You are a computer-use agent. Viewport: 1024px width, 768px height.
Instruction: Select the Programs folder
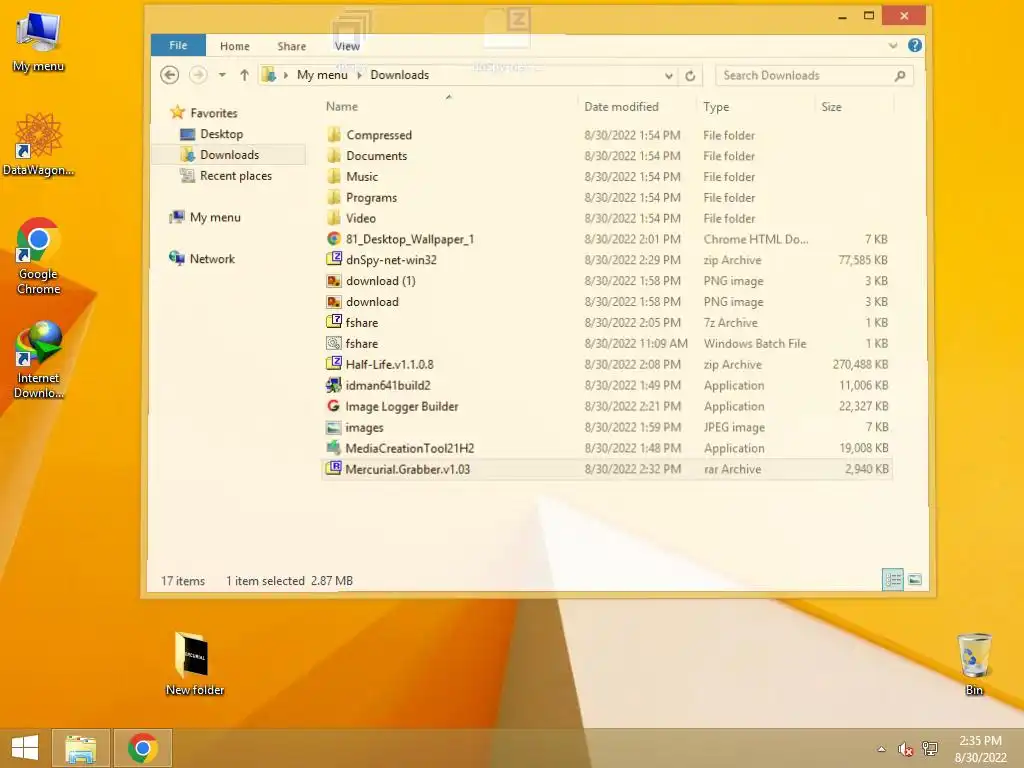coord(607,198)
